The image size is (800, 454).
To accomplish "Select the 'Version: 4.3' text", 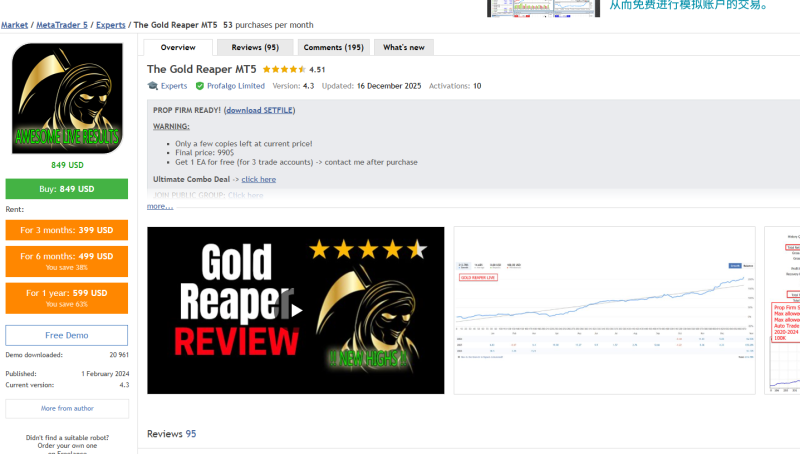I will [x=293, y=86].
